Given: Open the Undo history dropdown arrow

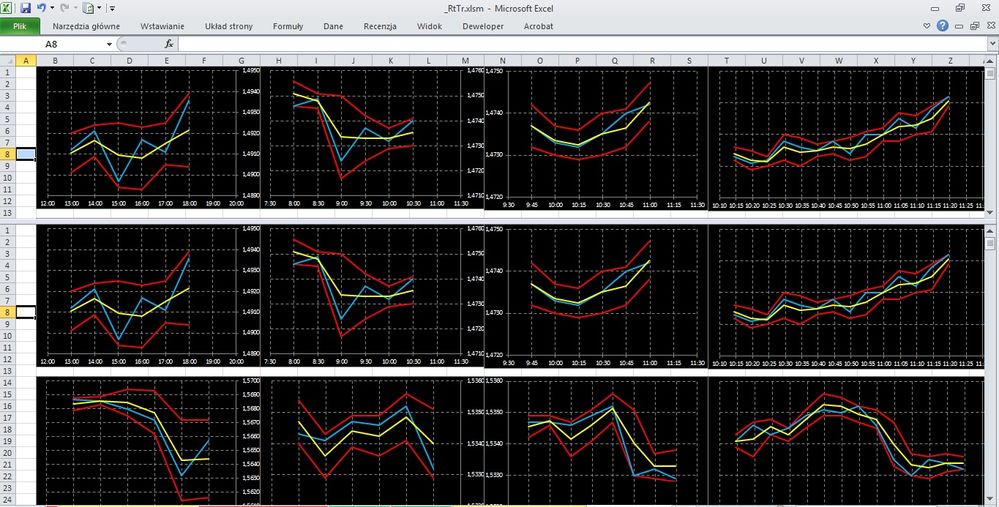Looking at the screenshot, I should (x=52, y=8).
